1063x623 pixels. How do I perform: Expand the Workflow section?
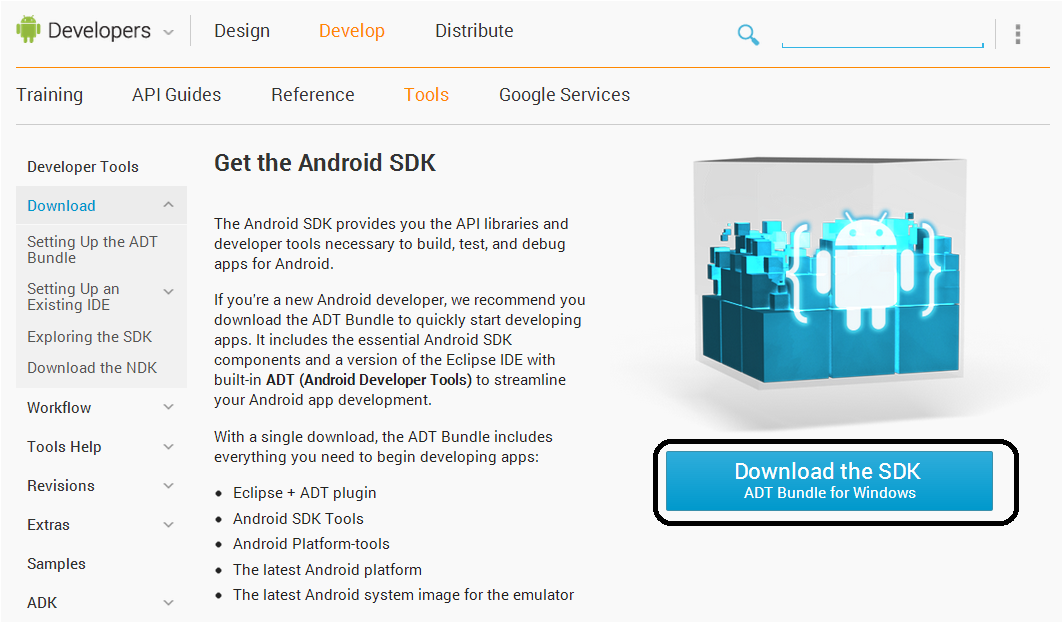point(168,407)
